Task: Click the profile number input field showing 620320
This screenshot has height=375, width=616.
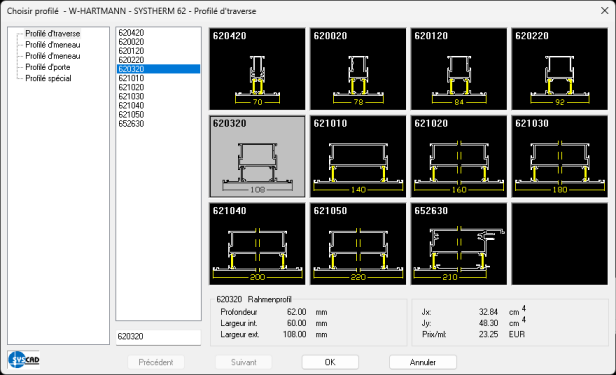Action: (158, 337)
